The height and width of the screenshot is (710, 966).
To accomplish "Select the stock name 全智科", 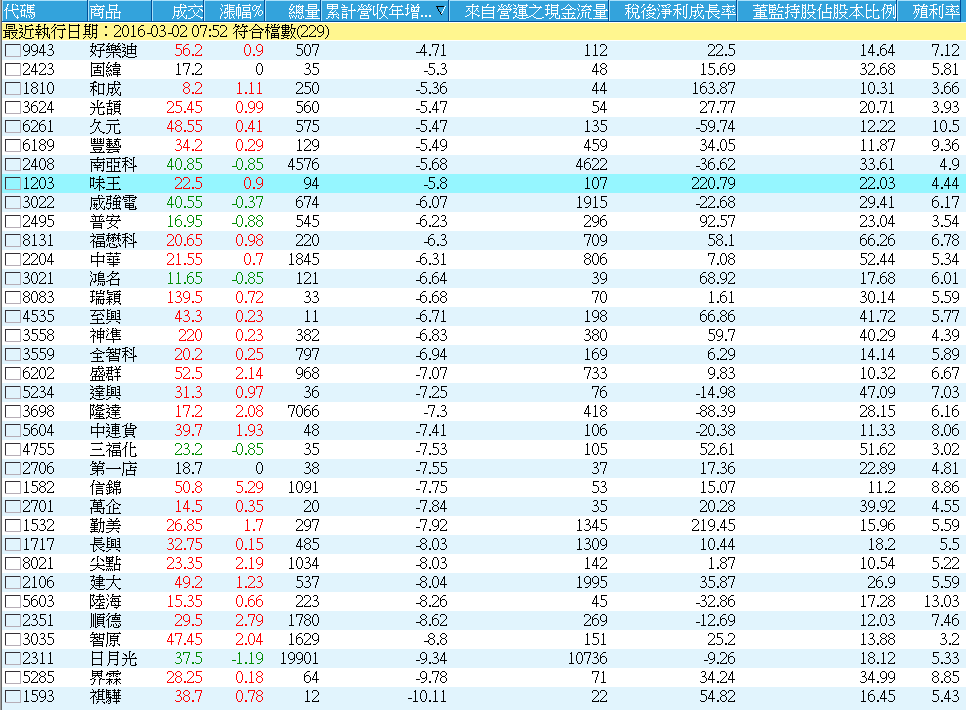I will pyautogui.click(x=113, y=355).
